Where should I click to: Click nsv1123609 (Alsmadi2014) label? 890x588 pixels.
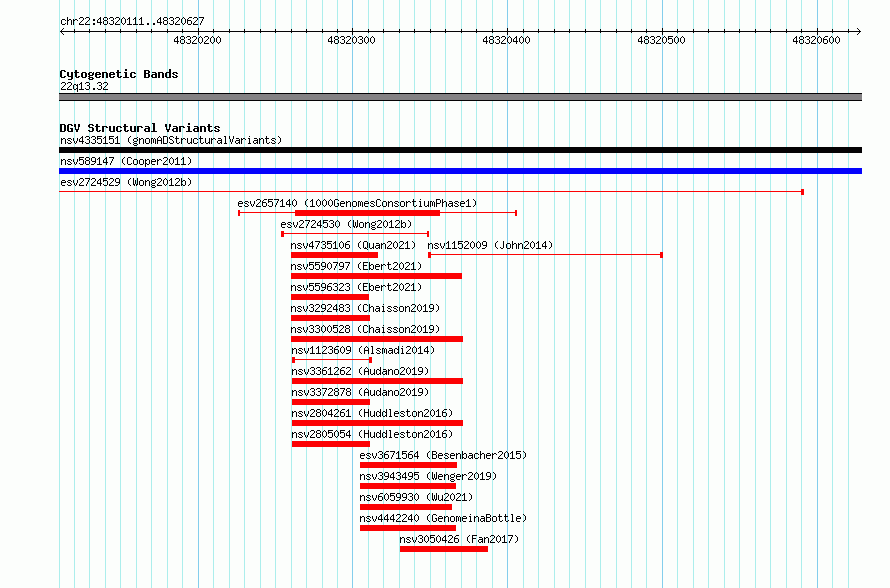(363, 350)
